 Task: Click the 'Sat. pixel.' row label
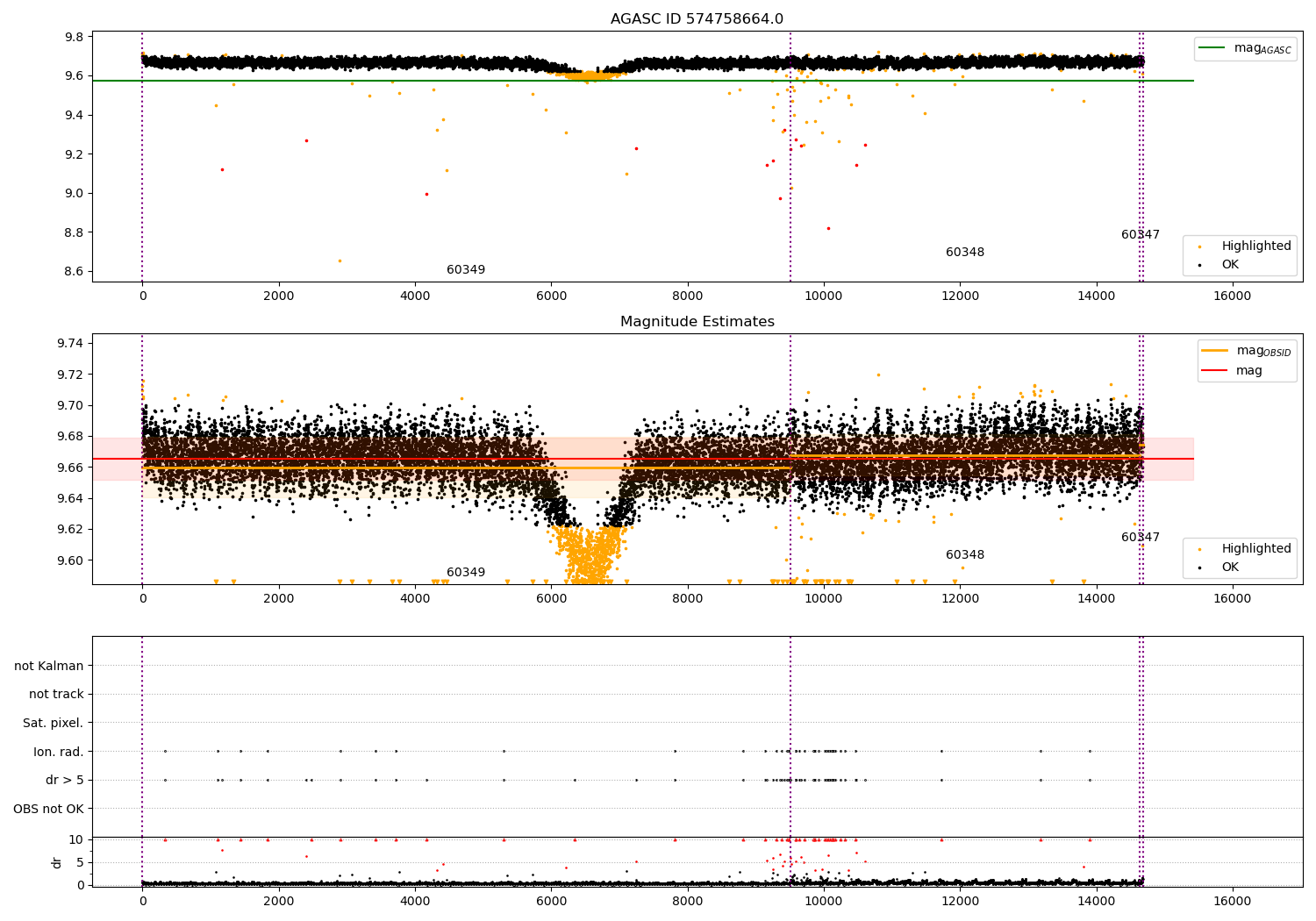pos(54,723)
